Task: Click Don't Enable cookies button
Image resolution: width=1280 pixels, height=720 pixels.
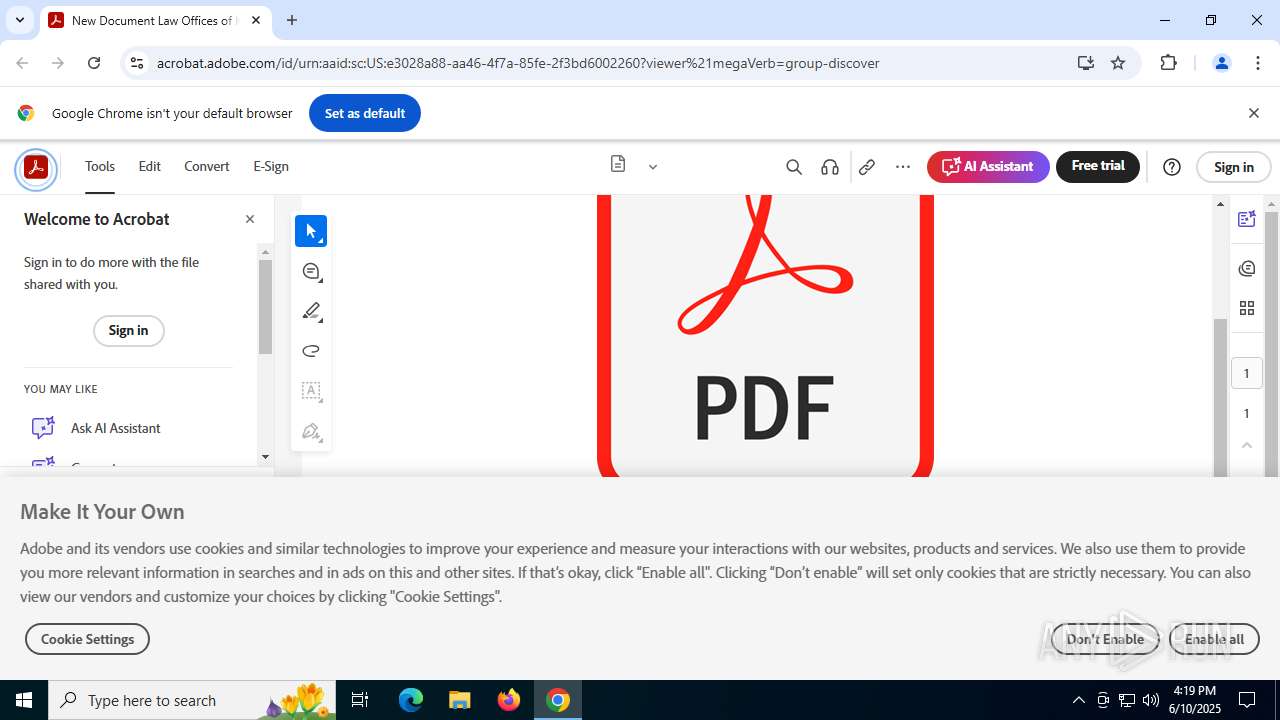Action: pyautogui.click(x=1105, y=639)
